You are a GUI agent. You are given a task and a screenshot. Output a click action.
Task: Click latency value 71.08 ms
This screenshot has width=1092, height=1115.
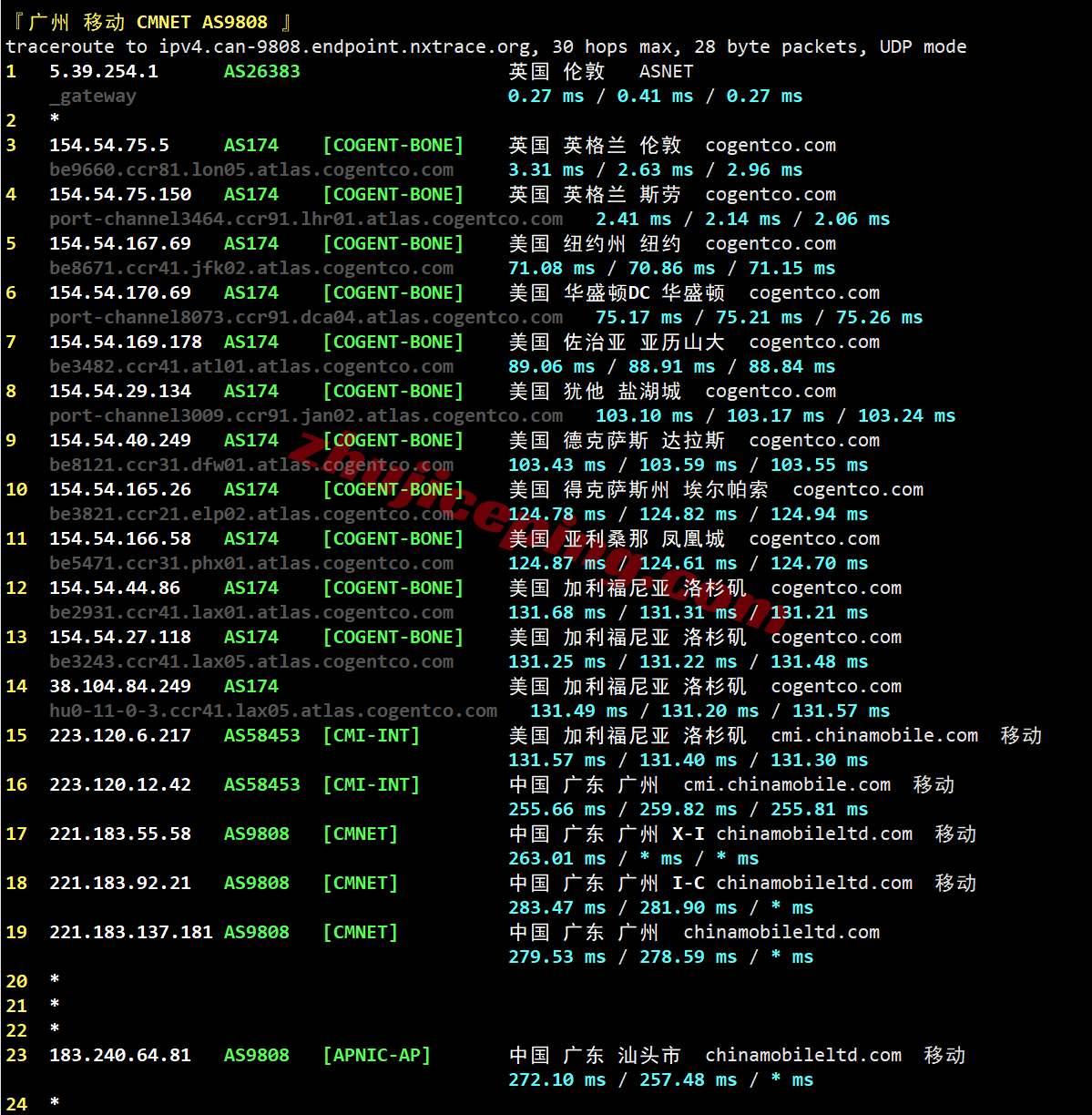tap(552, 268)
